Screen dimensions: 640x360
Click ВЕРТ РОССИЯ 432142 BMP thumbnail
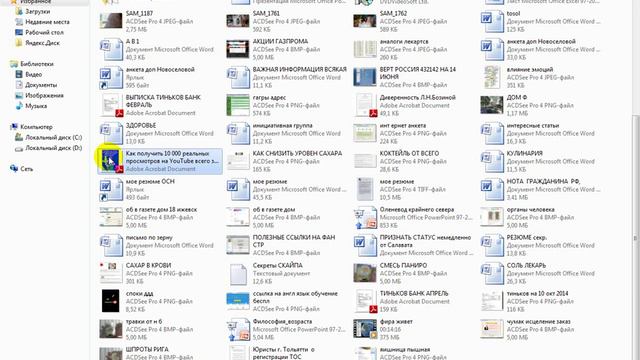[x=364, y=78]
